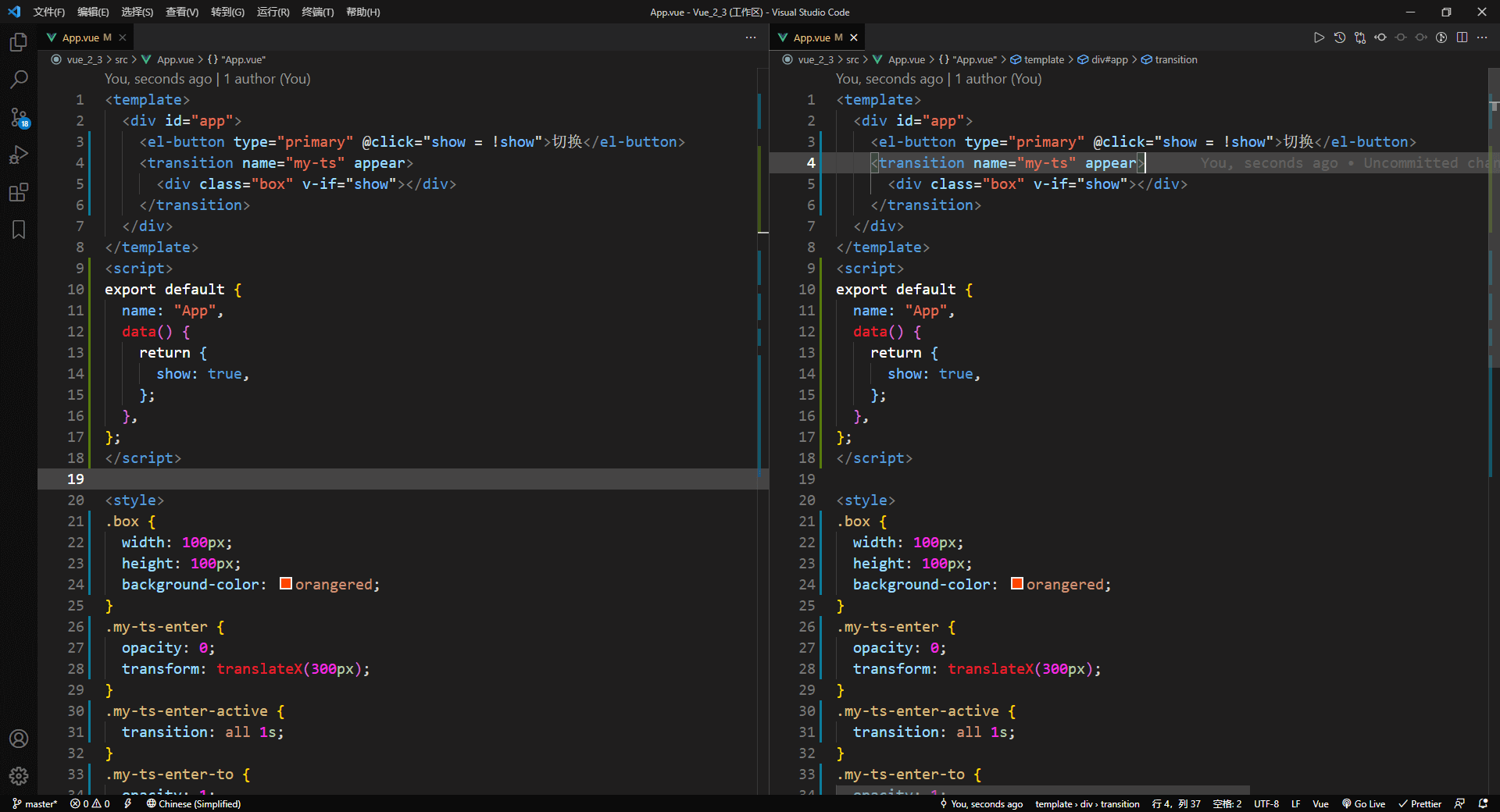Click the Open Changes compare icon
Viewport: 1500px width, 812px height.
(1360, 37)
